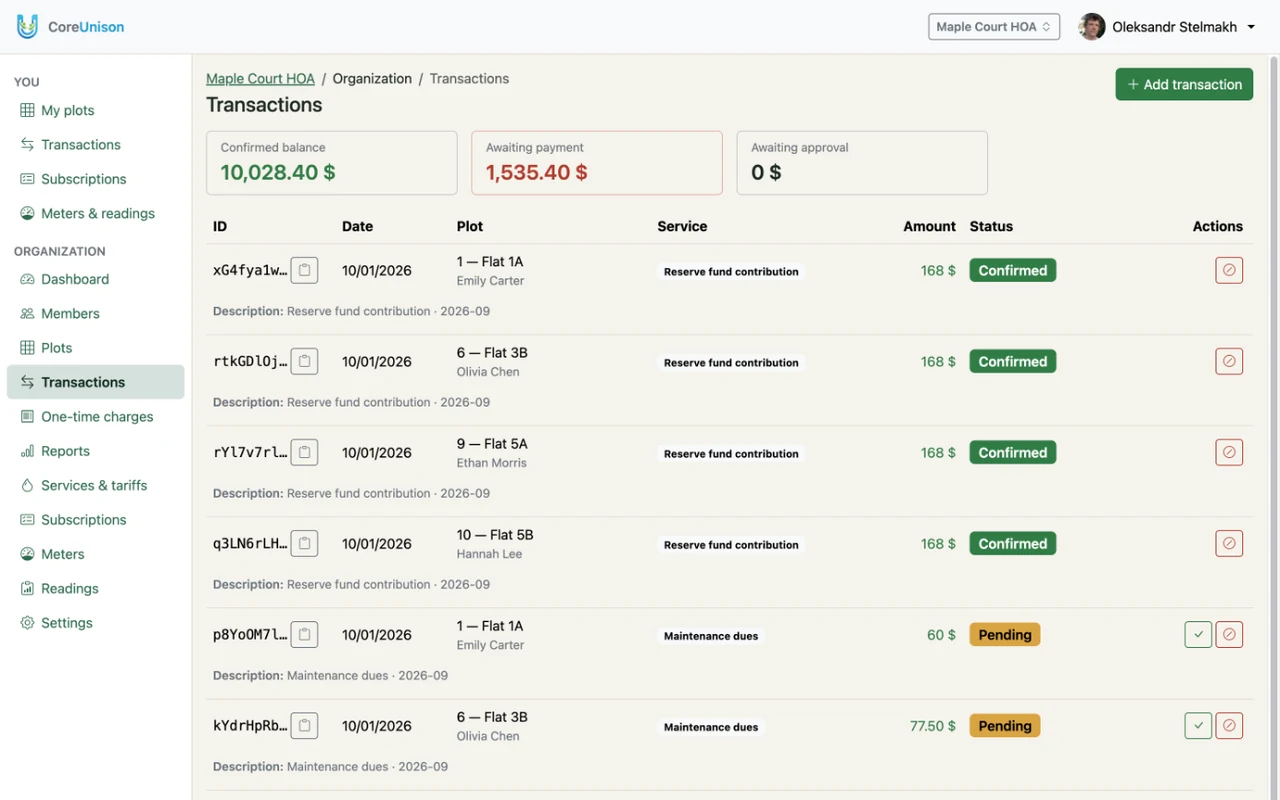Copy transaction ID kYdrHpRb

304,725
